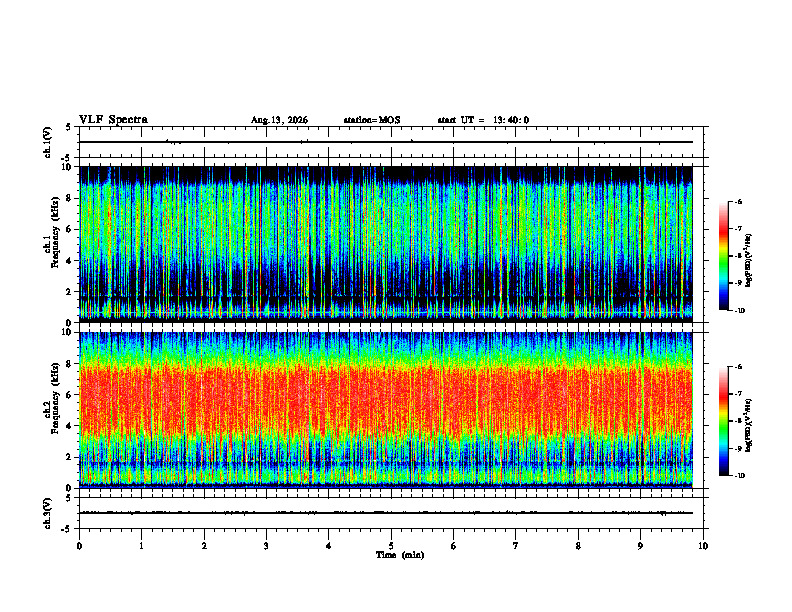
Task: Click the "3" tick on the time axis
Action: point(266,546)
